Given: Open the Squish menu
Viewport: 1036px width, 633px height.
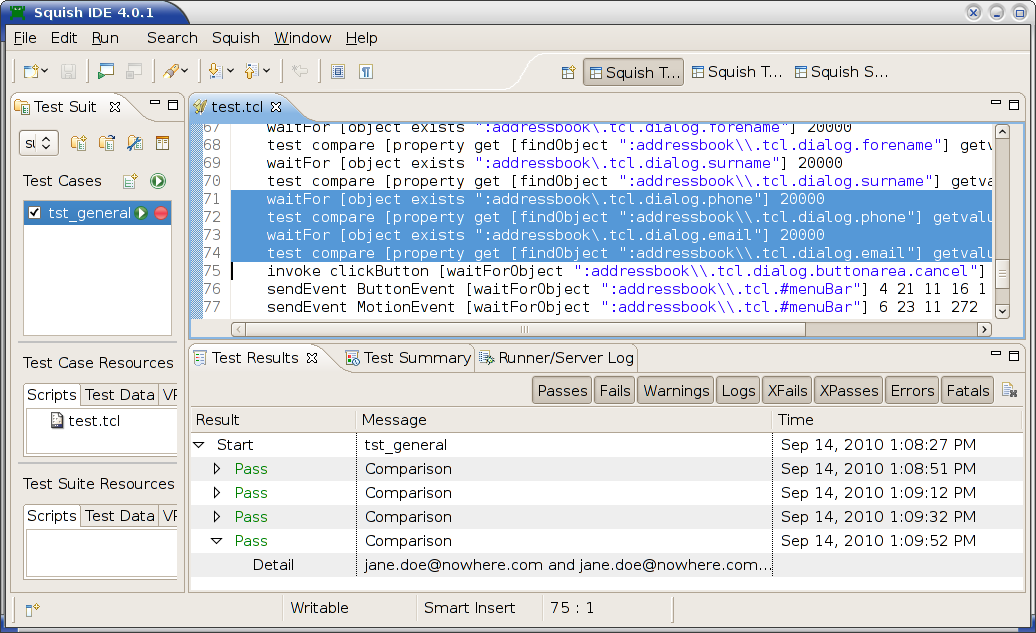Looking at the screenshot, I should [235, 38].
